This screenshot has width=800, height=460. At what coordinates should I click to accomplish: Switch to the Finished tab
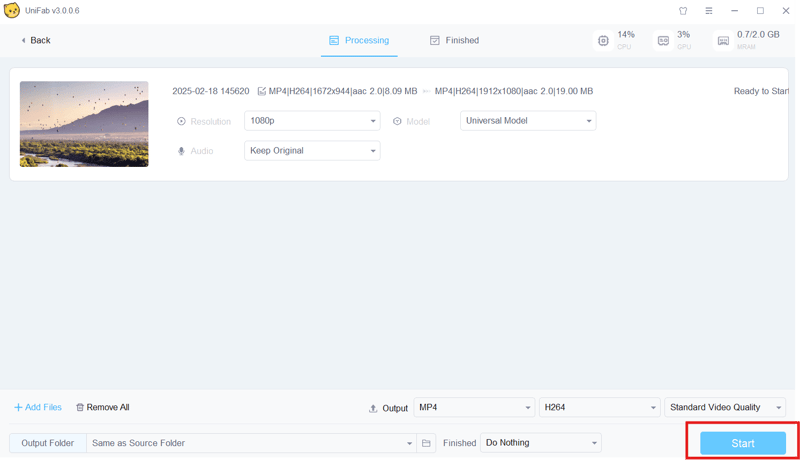[x=454, y=41]
